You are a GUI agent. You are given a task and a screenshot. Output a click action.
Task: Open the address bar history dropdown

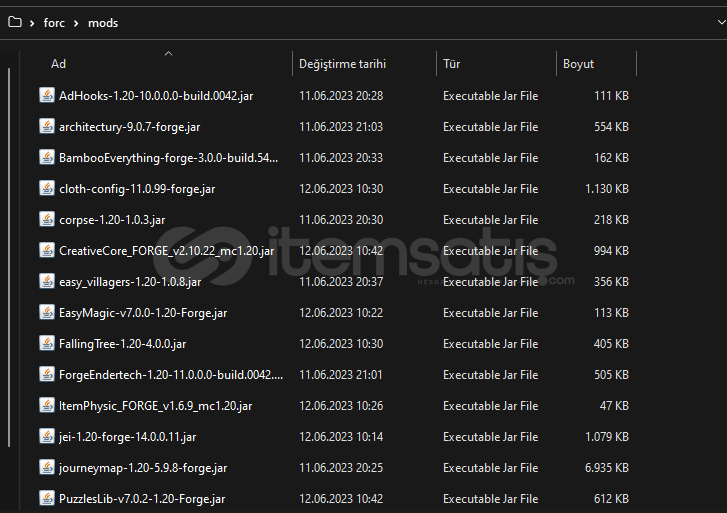(x=721, y=22)
